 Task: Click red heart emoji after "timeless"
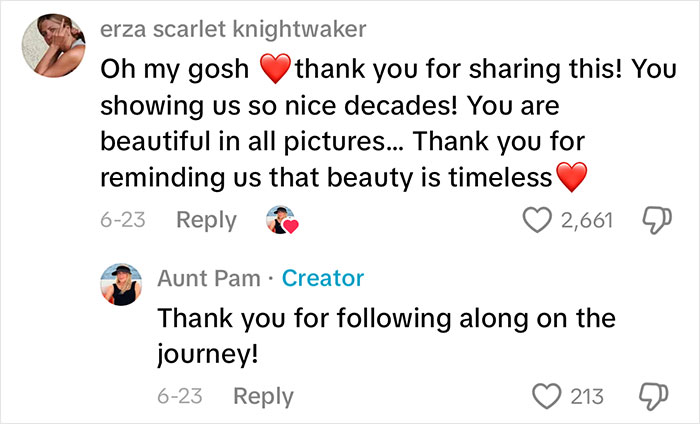coord(569,179)
